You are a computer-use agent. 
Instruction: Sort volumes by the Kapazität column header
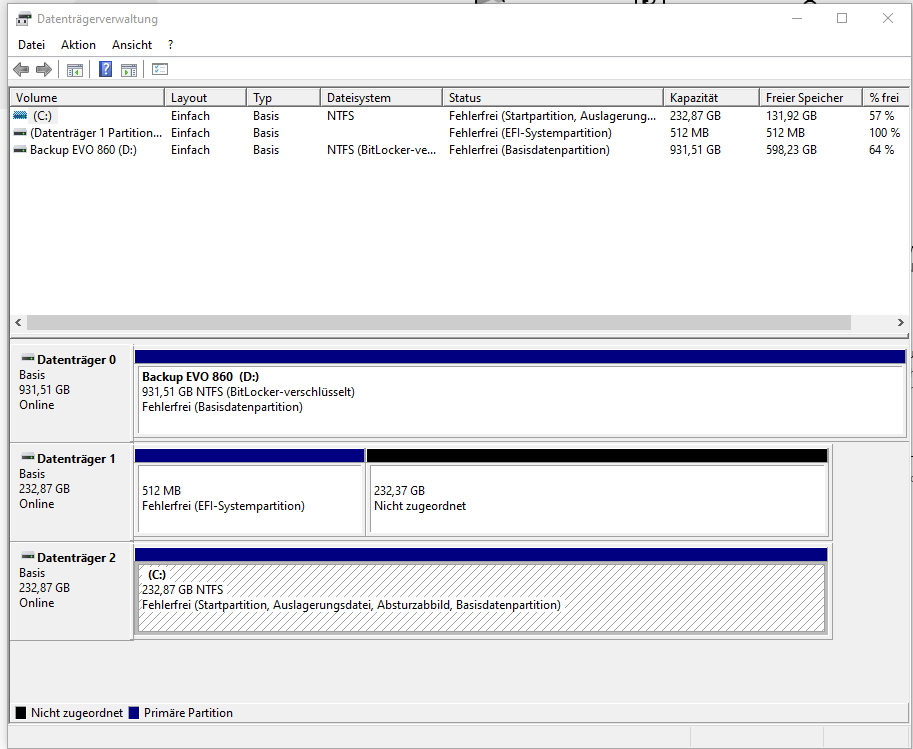point(710,96)
